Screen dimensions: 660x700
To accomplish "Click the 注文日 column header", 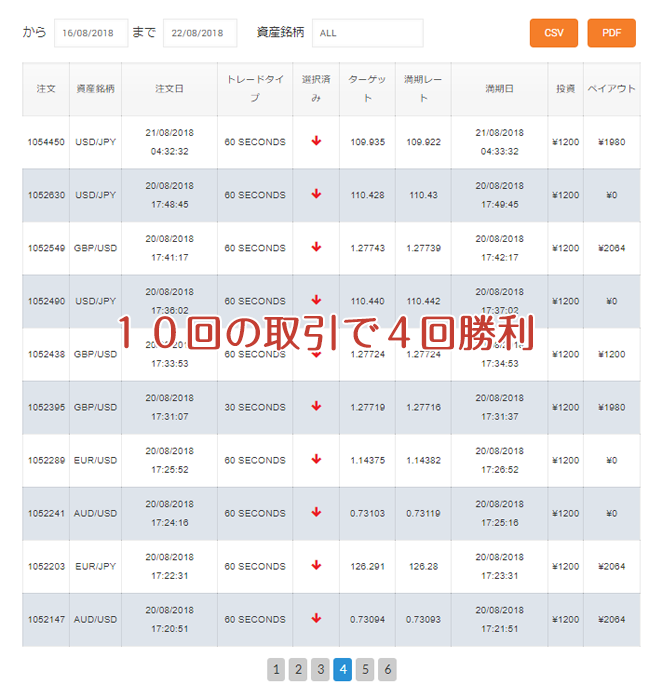I will (x=169, y=89).
